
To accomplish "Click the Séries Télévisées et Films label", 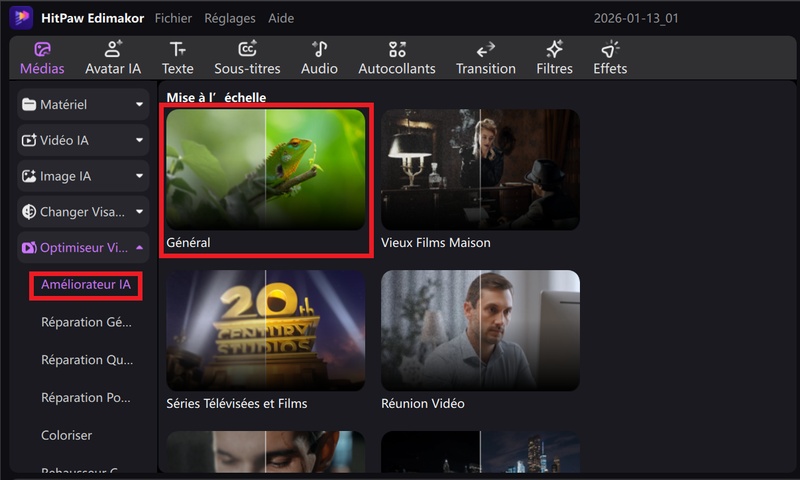I will tap(237, 403).
